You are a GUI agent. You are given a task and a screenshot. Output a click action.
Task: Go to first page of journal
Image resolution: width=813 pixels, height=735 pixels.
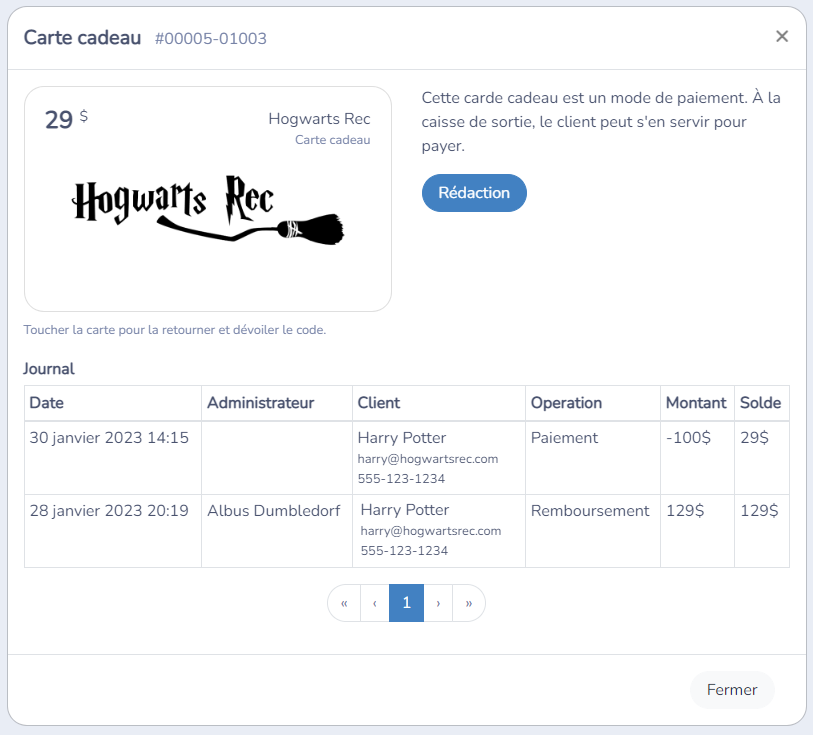click(344, 603)
